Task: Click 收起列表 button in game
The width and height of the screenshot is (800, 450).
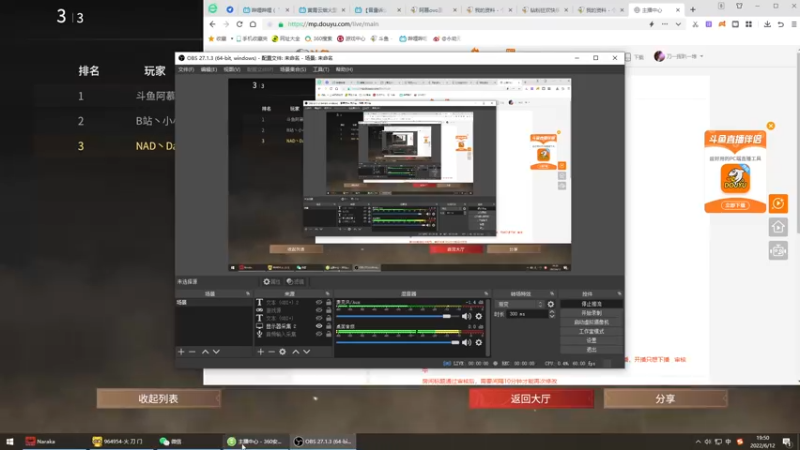Action: [158, 398]
